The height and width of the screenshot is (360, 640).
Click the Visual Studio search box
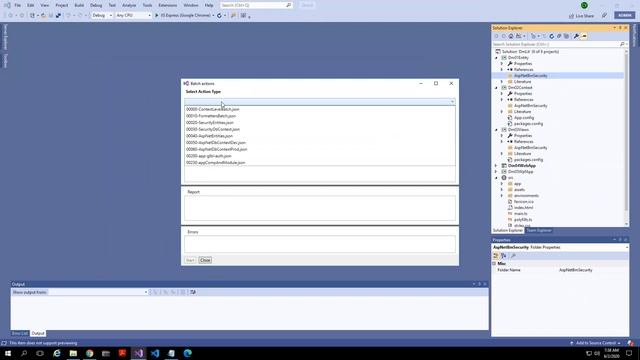pyautogui.click(x=256, y=5)
